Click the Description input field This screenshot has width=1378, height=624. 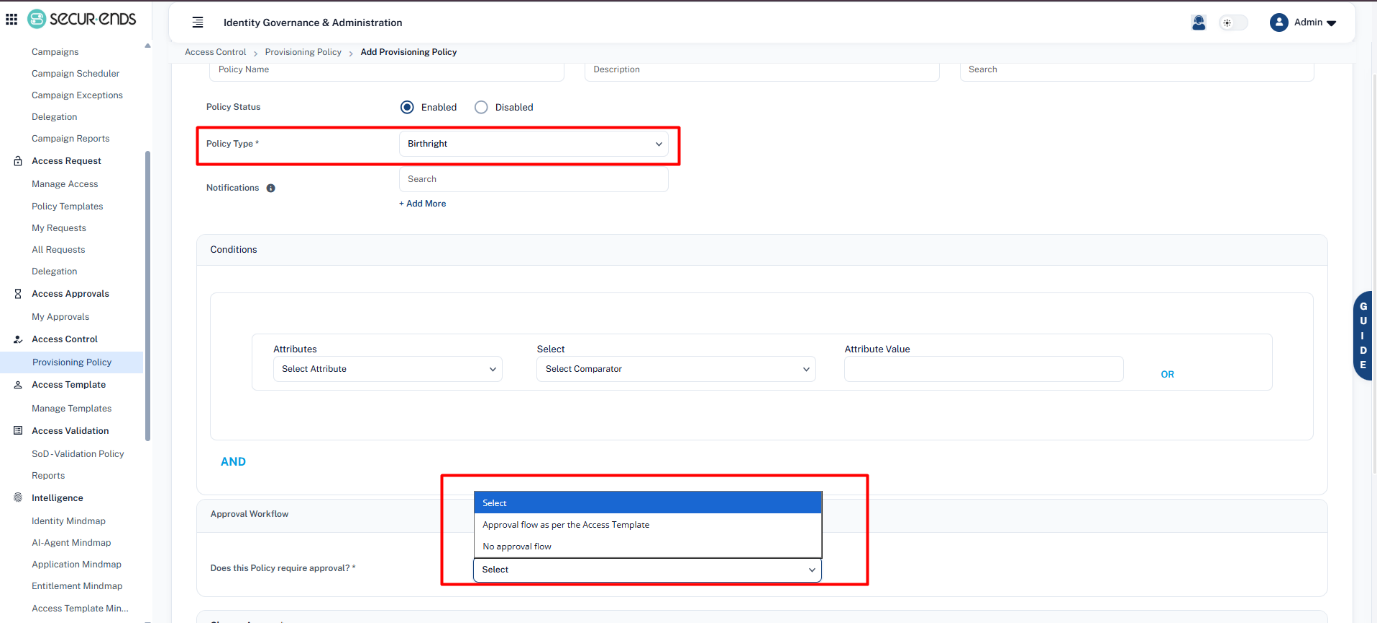(762, 70)
